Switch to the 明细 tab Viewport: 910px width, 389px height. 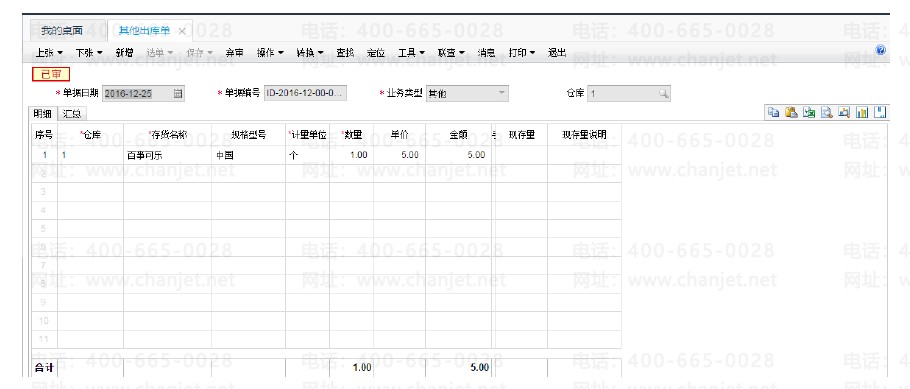[42, 114]
